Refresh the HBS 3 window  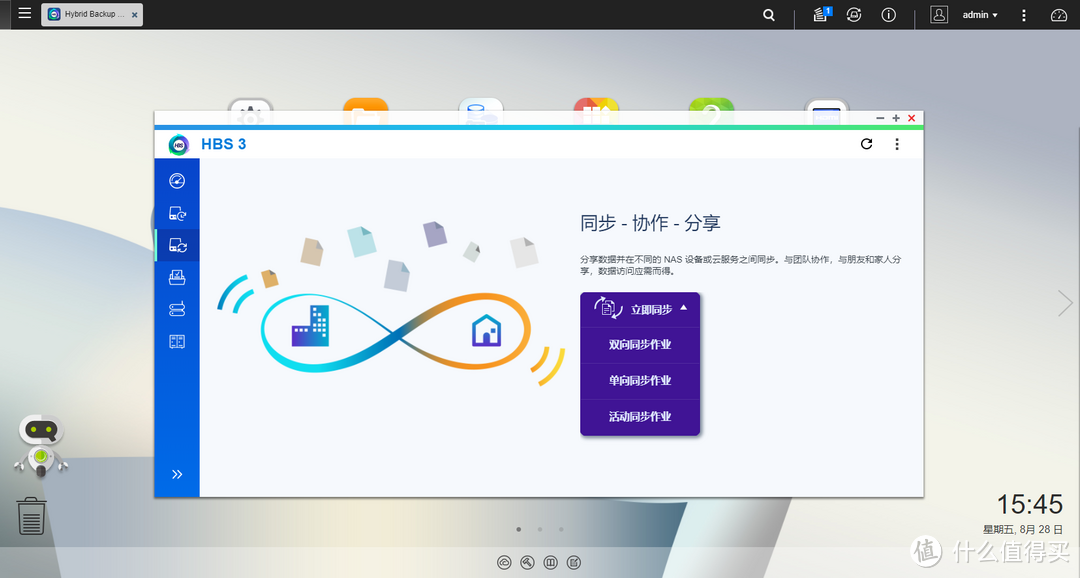(x=866, y=144)
